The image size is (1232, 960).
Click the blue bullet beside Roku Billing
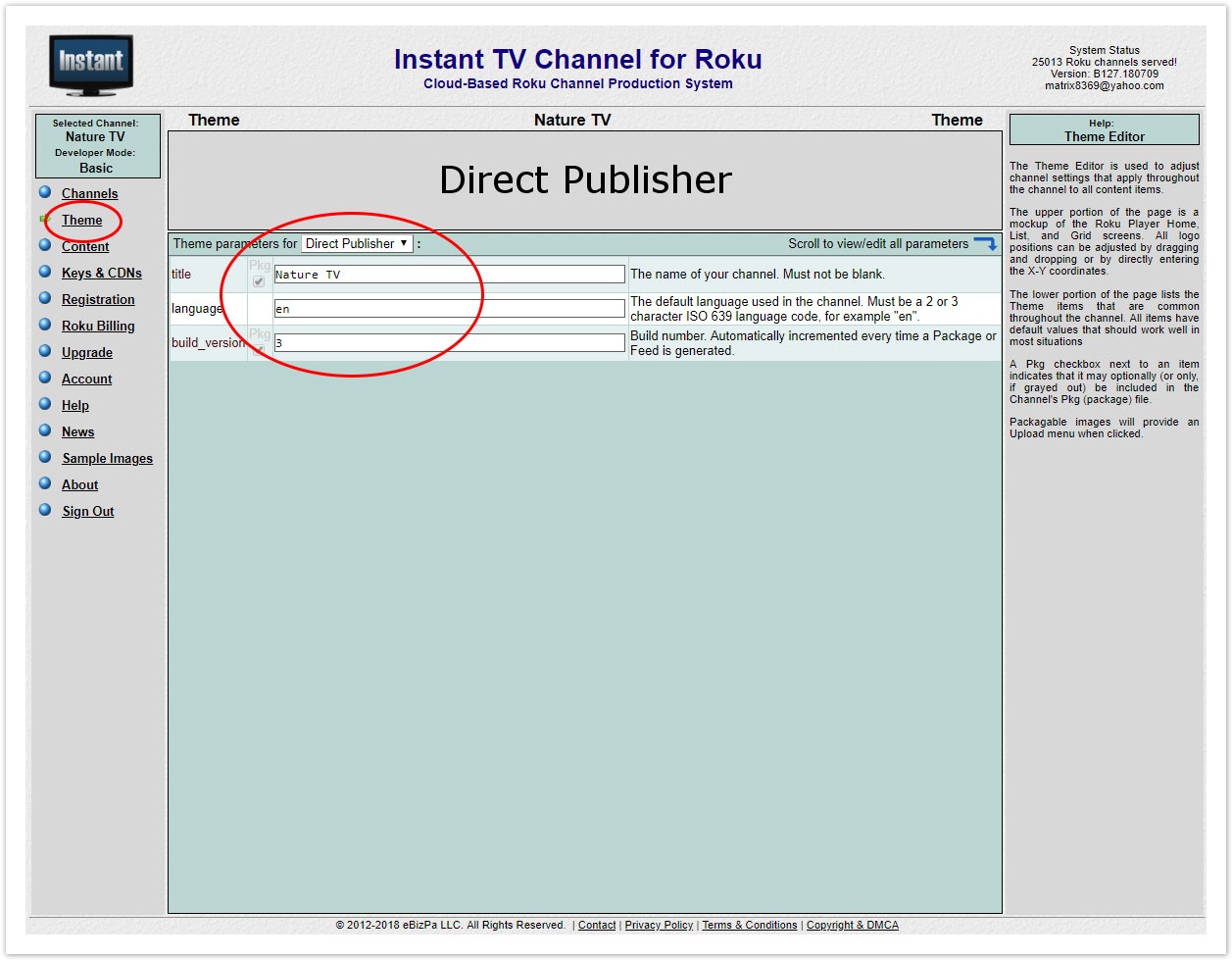(45, 325)
